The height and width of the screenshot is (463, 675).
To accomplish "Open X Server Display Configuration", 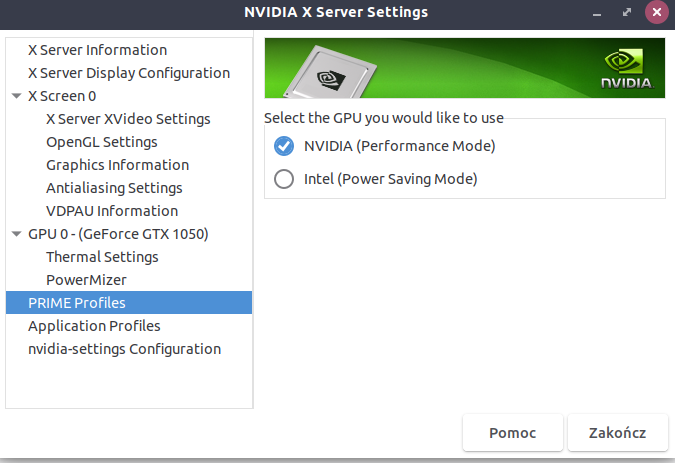I will 128,73.
